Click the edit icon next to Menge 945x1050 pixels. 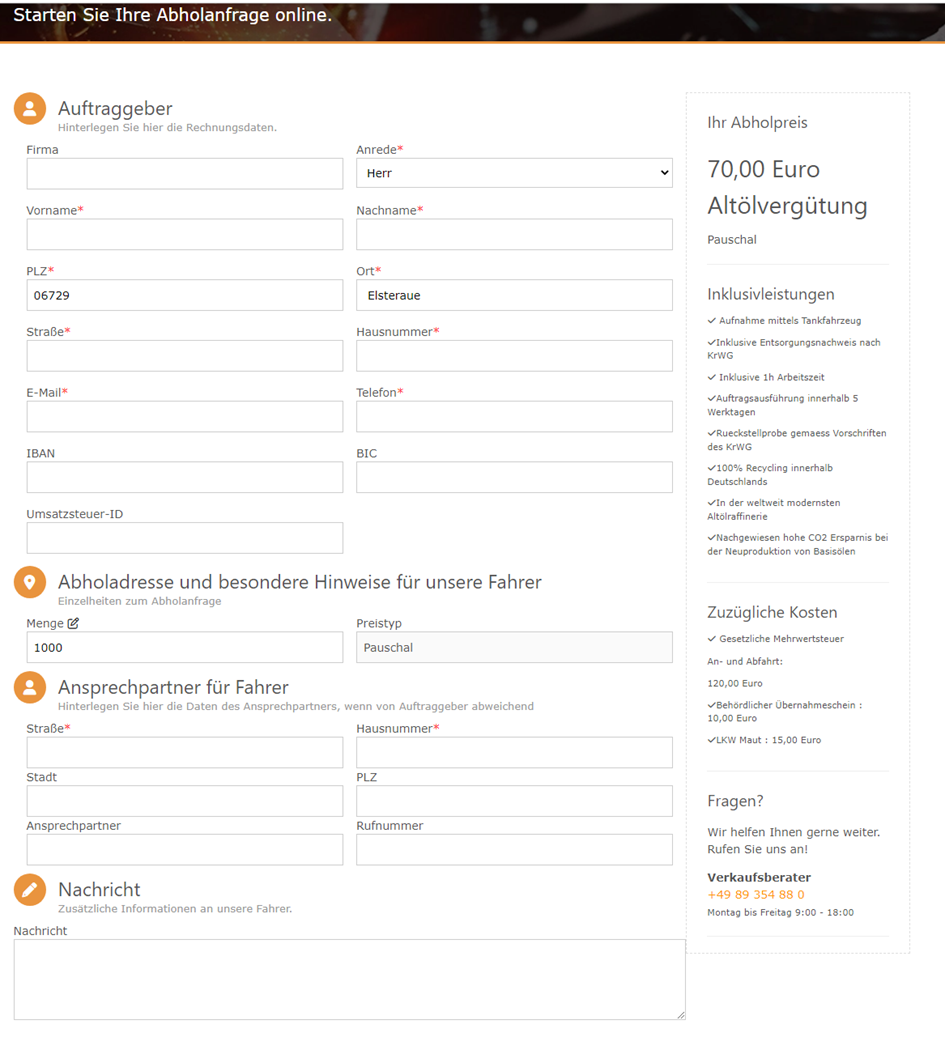(73, 623)
